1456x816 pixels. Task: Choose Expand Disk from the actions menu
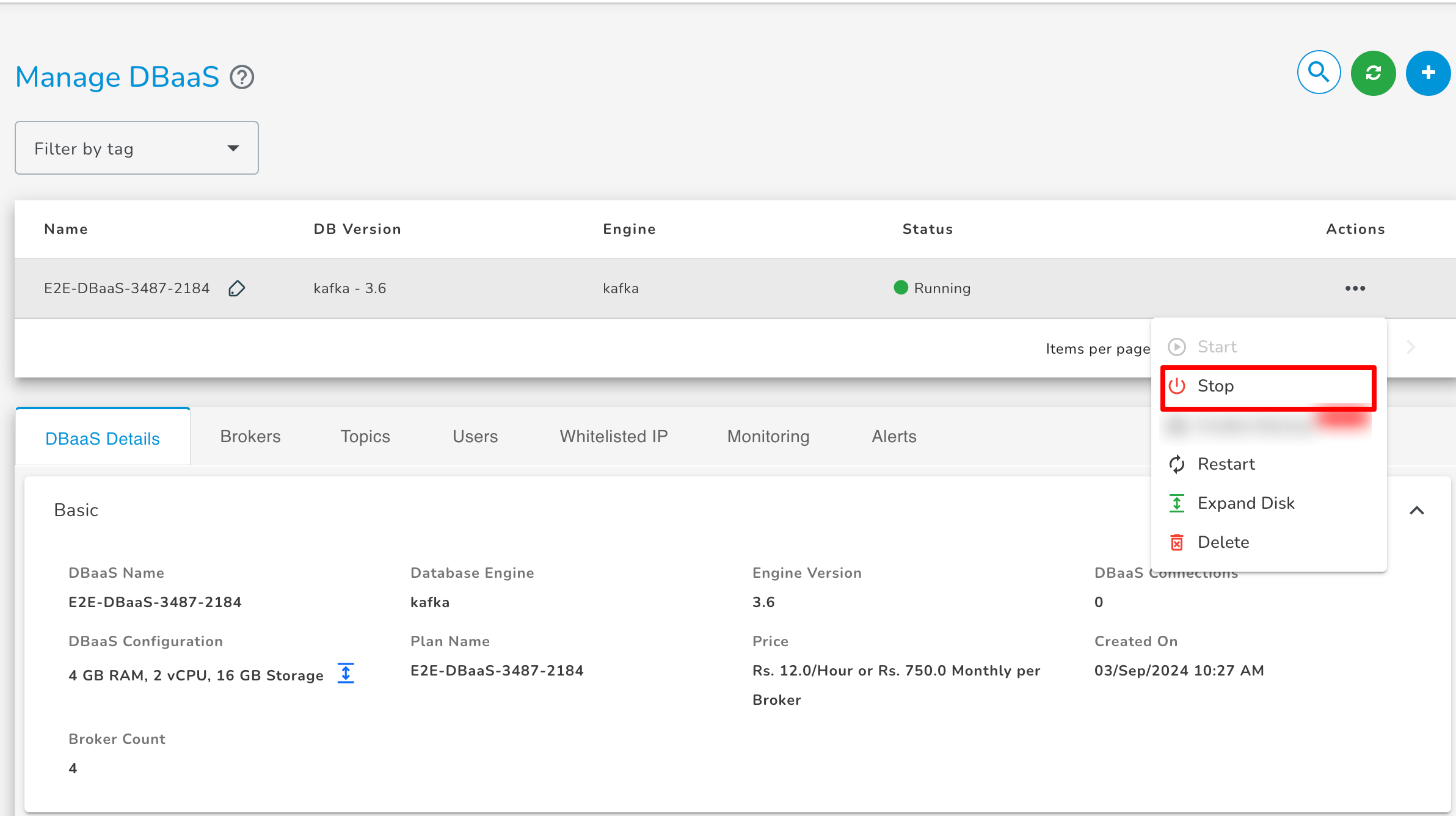1268,503
